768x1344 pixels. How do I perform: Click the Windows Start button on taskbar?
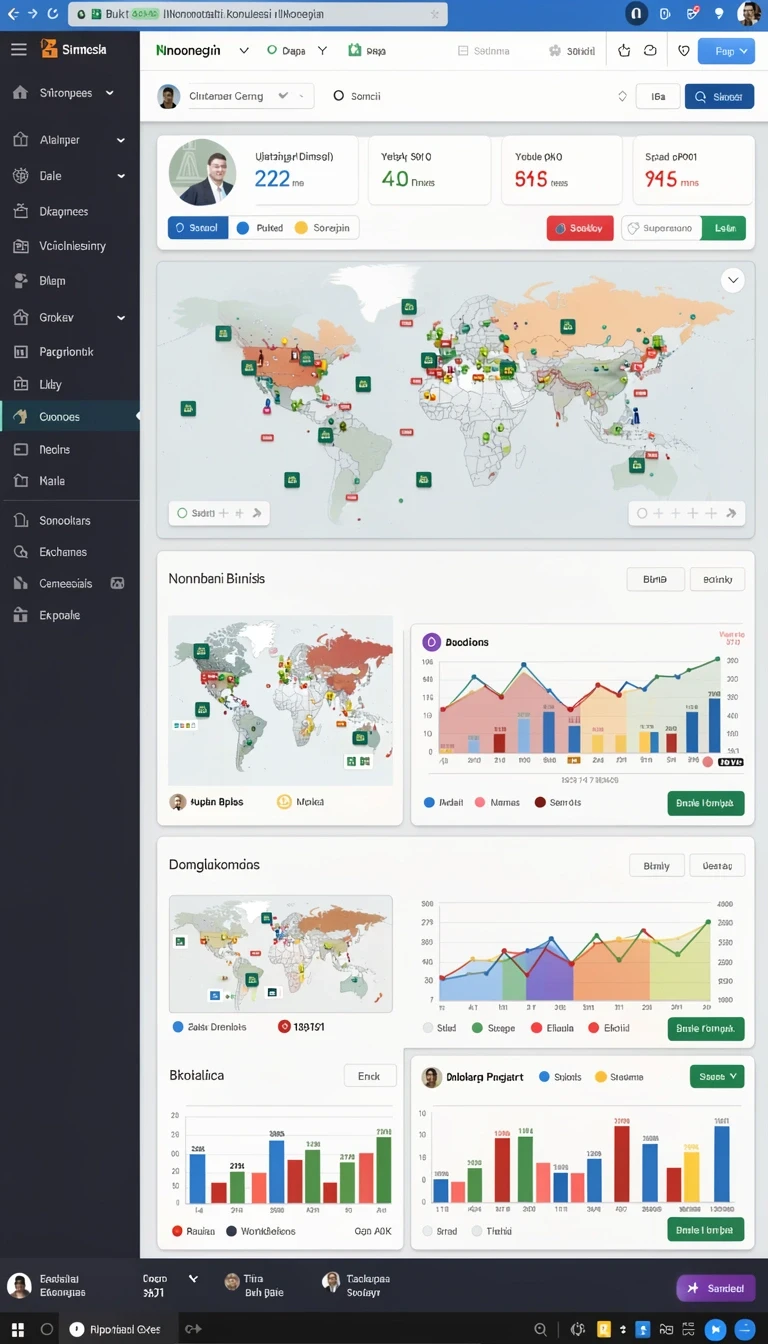17,1329
